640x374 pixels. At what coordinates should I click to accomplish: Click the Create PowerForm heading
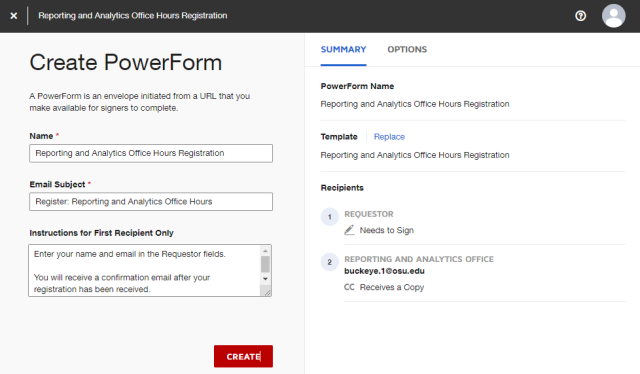(126, 62)
